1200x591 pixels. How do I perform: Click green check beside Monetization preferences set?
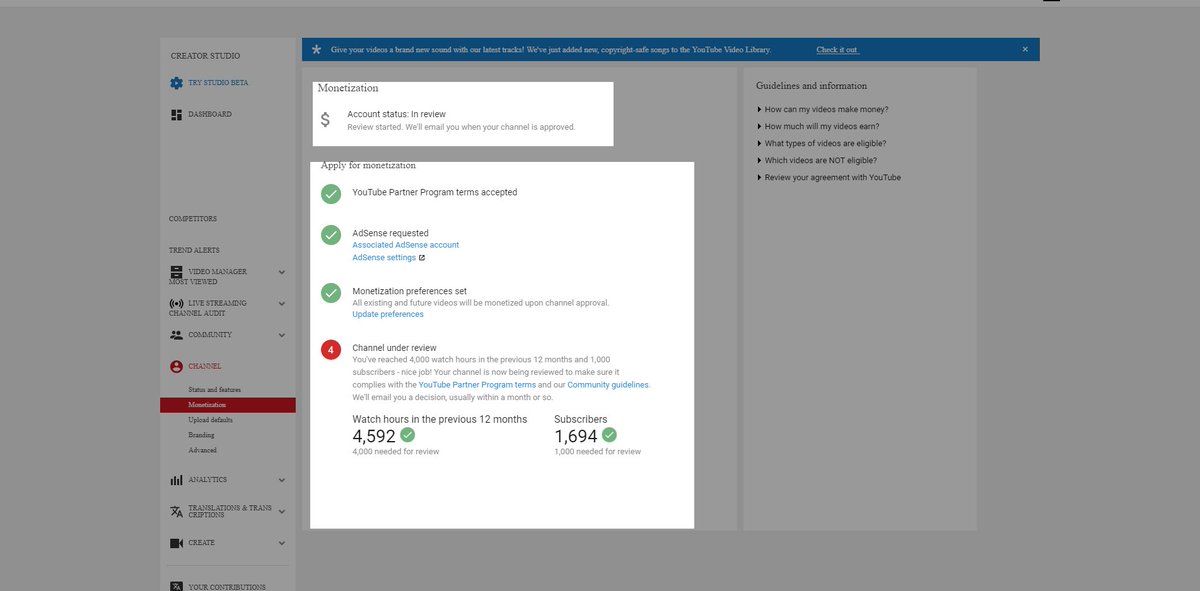331,293
